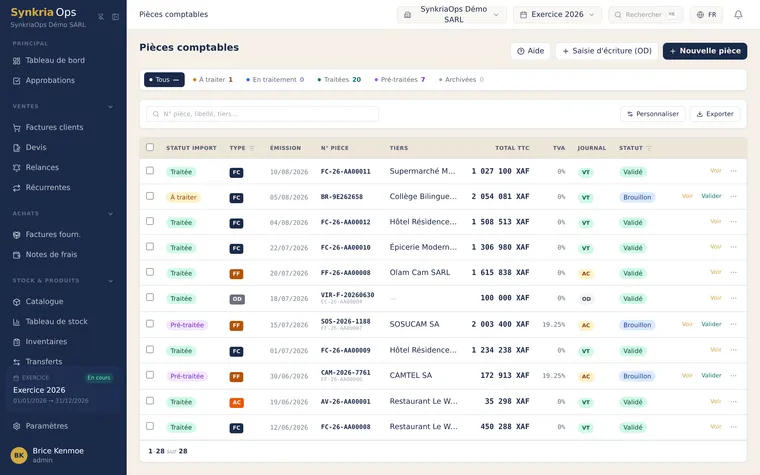Click the notifications bell icon

coord(738,15)
